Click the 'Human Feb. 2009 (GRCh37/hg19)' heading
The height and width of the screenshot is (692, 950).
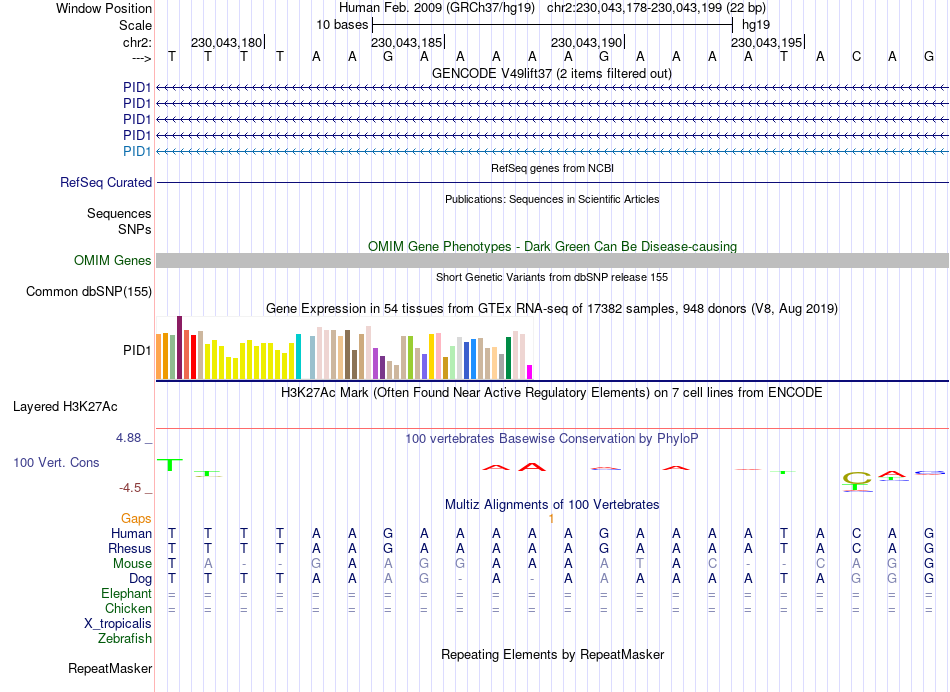437,8
